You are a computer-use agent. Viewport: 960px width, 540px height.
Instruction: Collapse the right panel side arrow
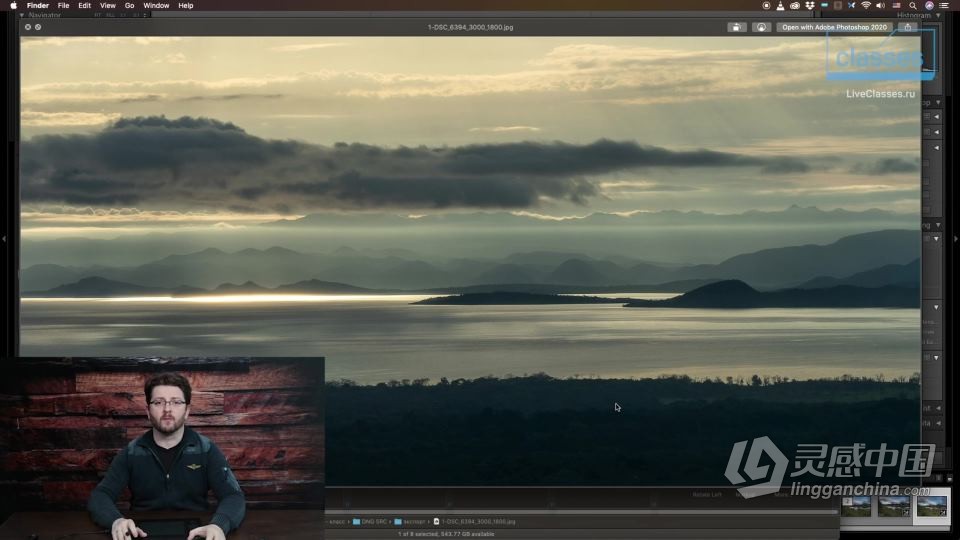pos(956,239)
